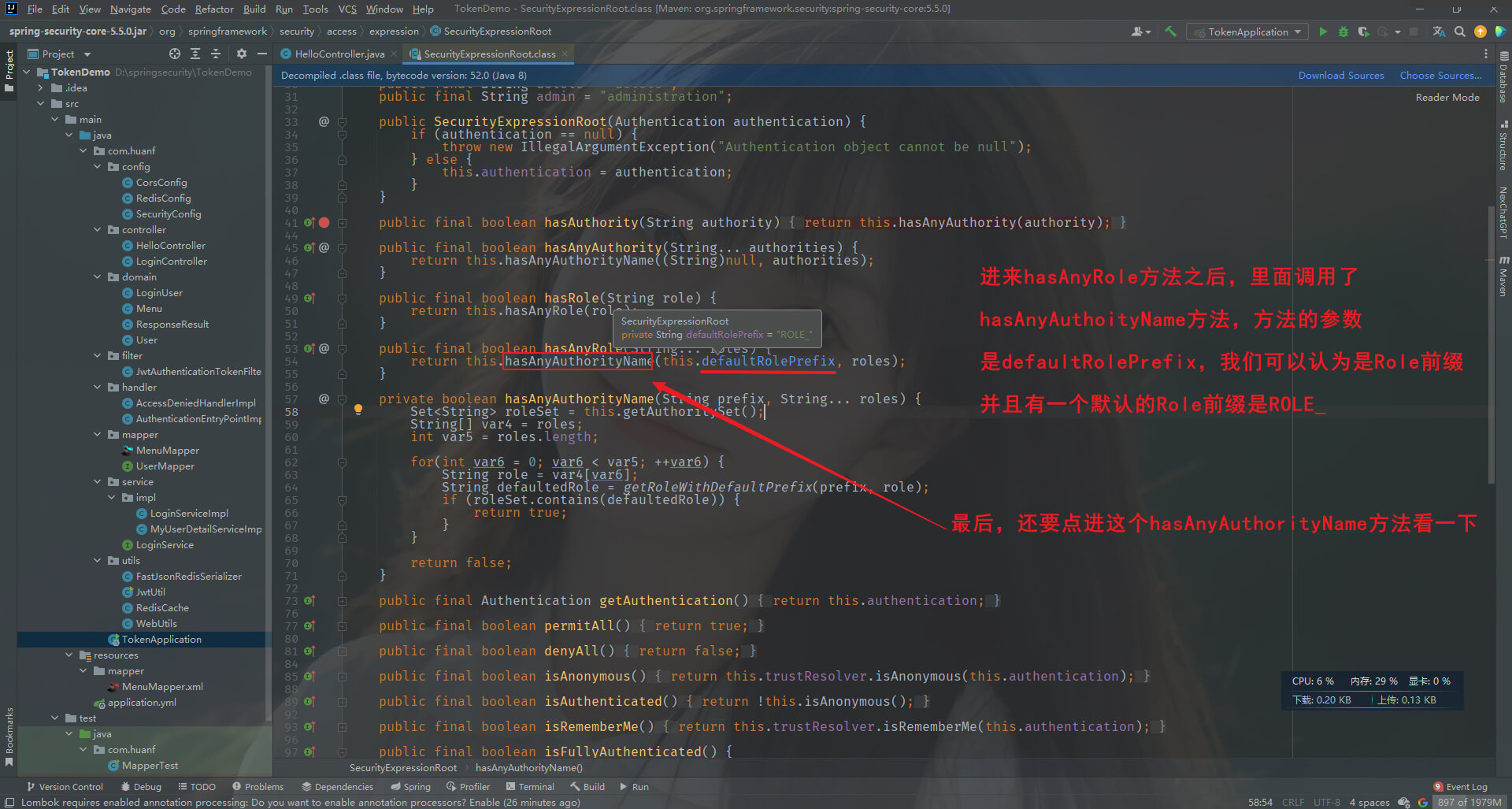
Task: Open the Event Log panel
Action: coord(1460,786)
